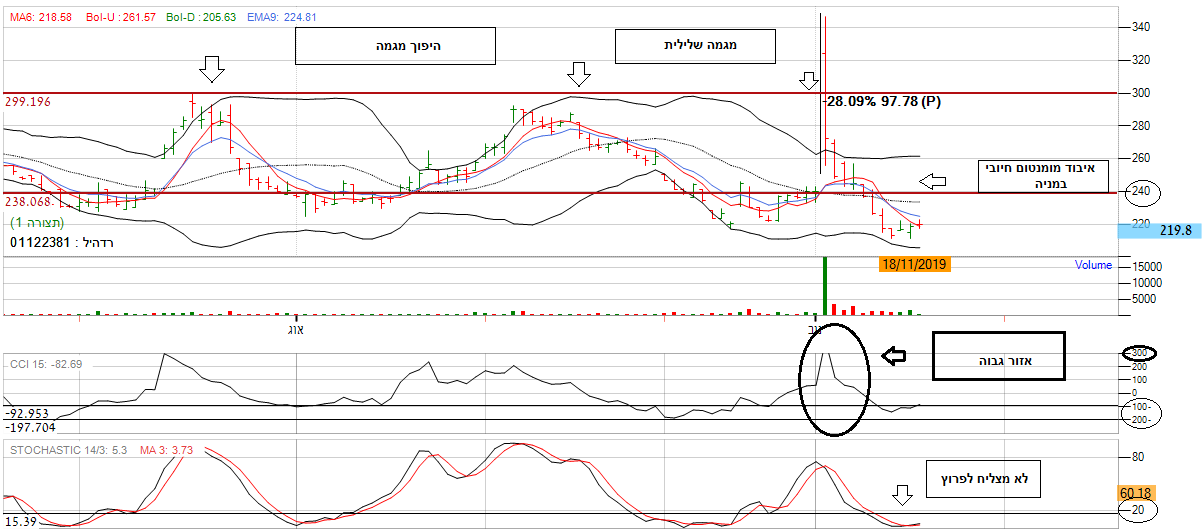
Task: Select the 'היפוך מגמה' annotation box
Action: tap(396, 46)
